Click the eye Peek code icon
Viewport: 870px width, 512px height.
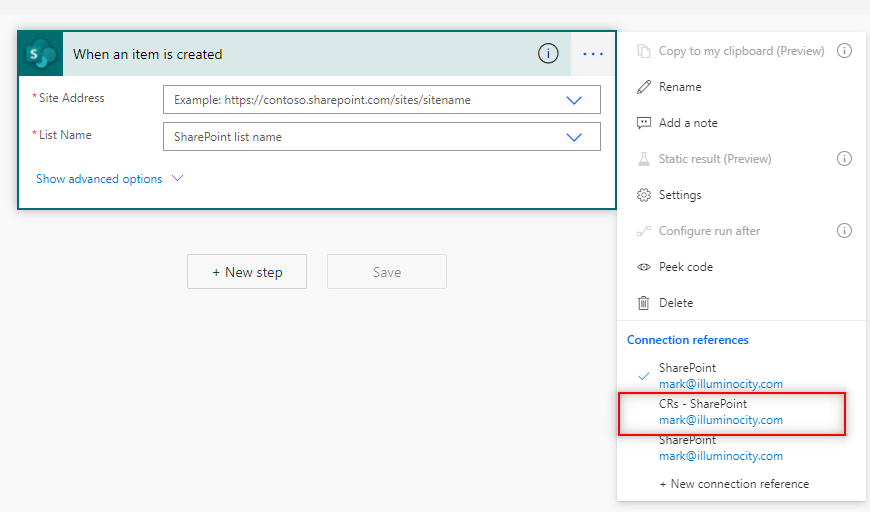(644, 267)
